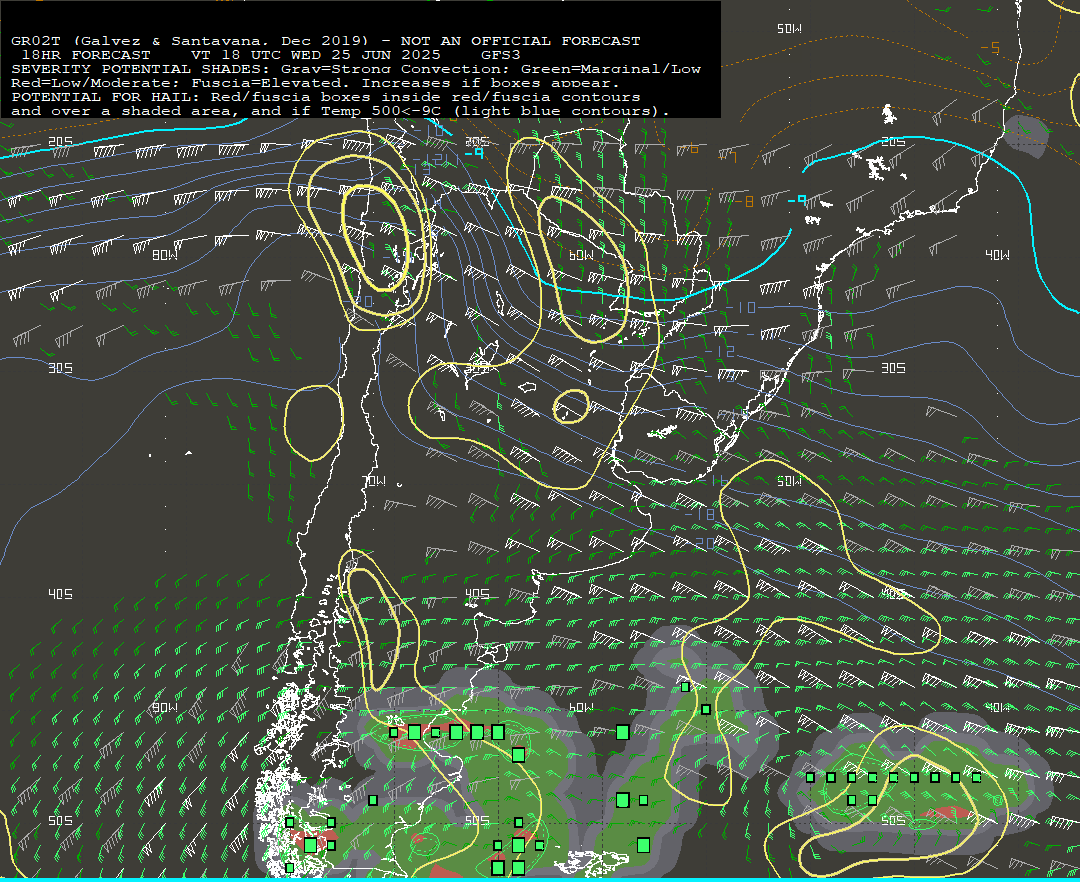Click the blue "-10" temperature contour label over Brazil

point(741,308)
